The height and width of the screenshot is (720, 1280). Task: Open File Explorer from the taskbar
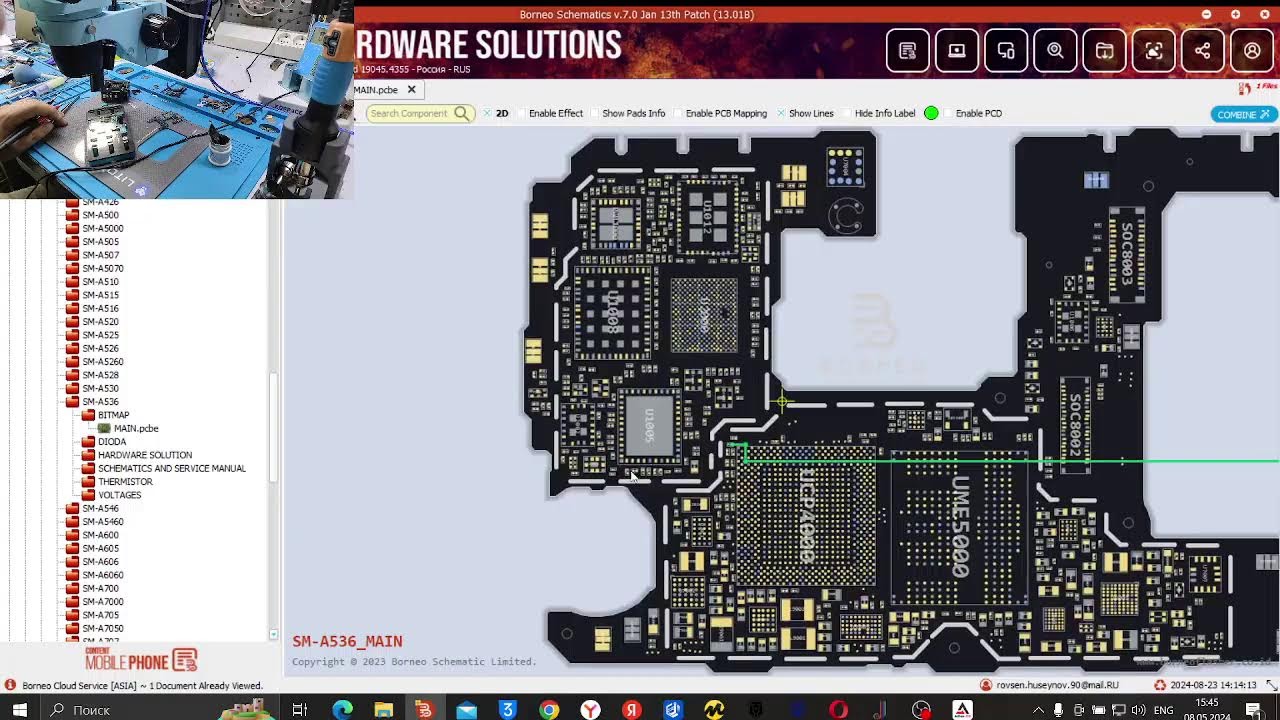pos(383,710)
